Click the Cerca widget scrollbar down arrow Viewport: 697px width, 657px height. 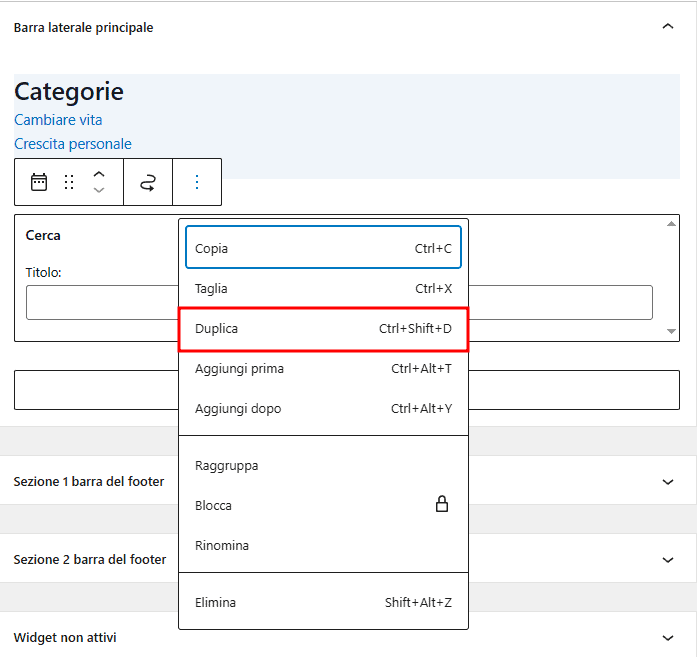point(671,331)
